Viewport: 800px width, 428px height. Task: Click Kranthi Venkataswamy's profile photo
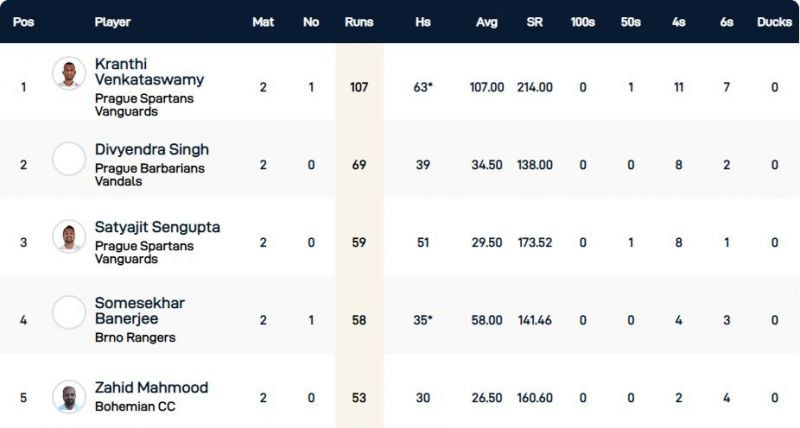click(x=69, y=74)
